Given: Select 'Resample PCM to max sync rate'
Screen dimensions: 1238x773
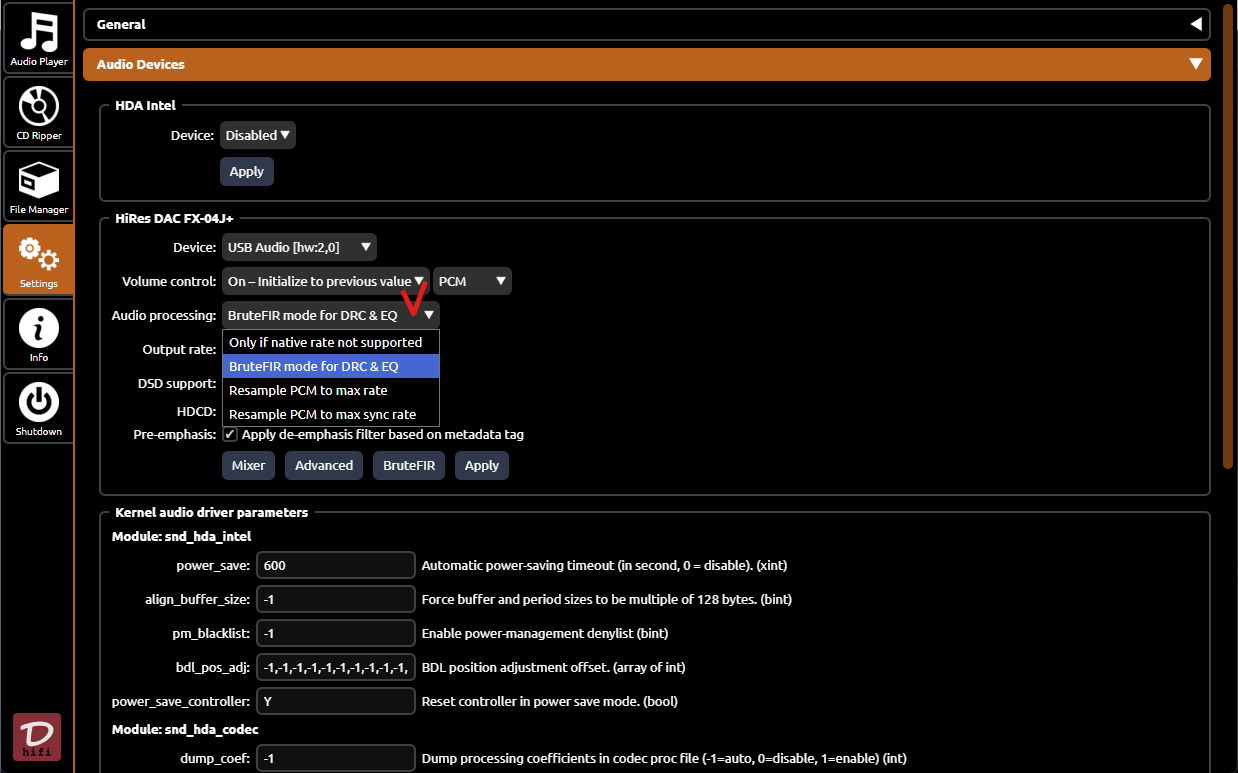Looking at the screenshot, I should (322, 414).
